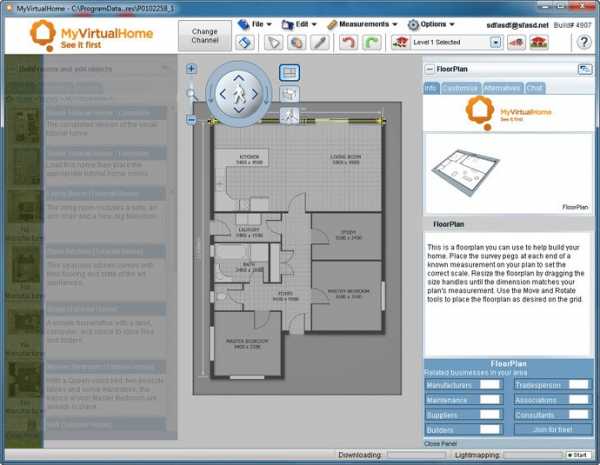Switch to 2D floor plan view icon

289,73
